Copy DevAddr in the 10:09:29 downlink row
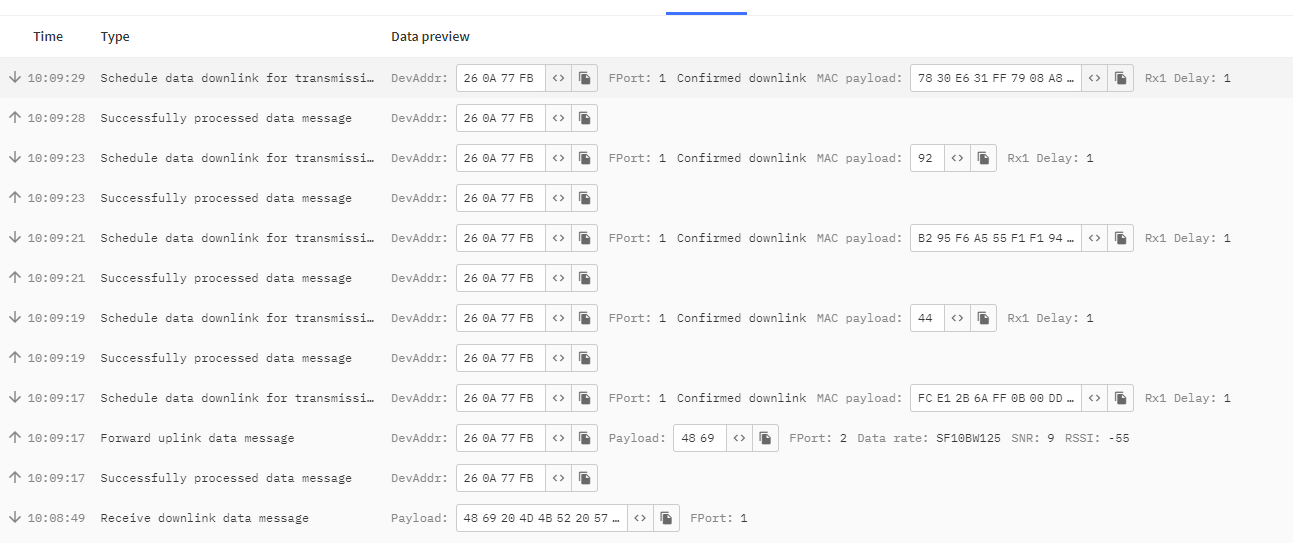This screenshot has width=1293, height=543. click(x=585, y=78)
